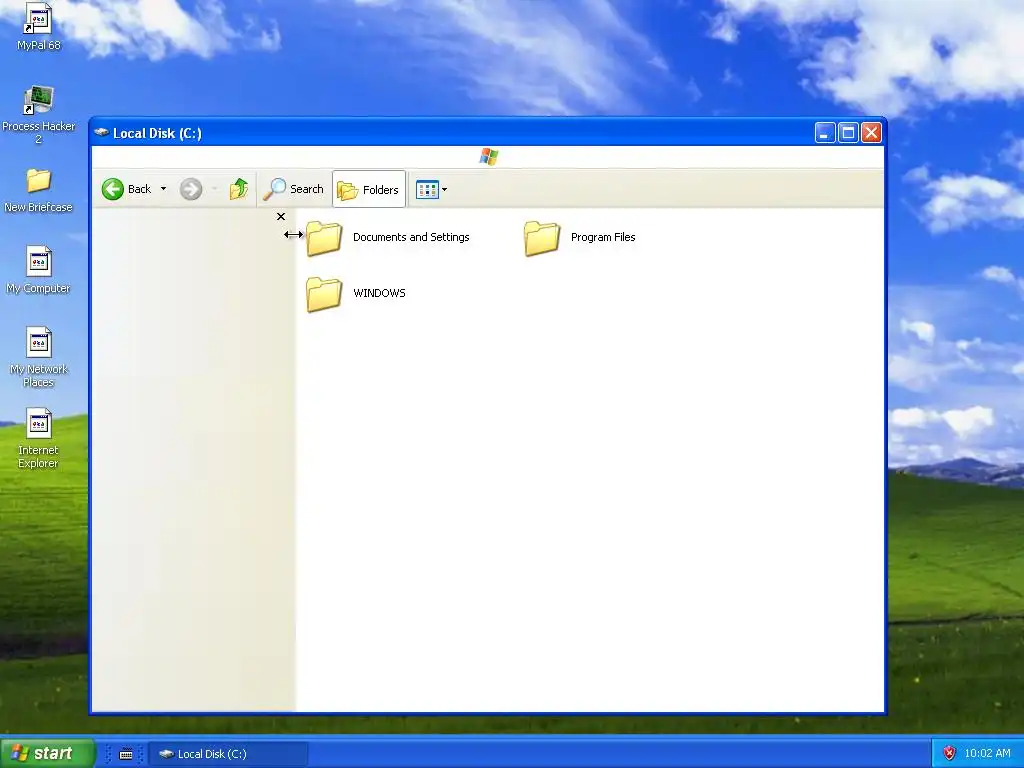
Task: Select the Internet Explorer desktop icon
Action: tap(39, 438)
